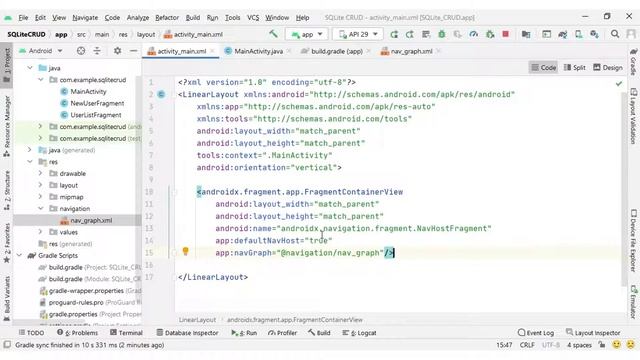The height and width of the screenshot is (360, 640).
Task: Open Project panel settings gear
Action: point(118,51)
